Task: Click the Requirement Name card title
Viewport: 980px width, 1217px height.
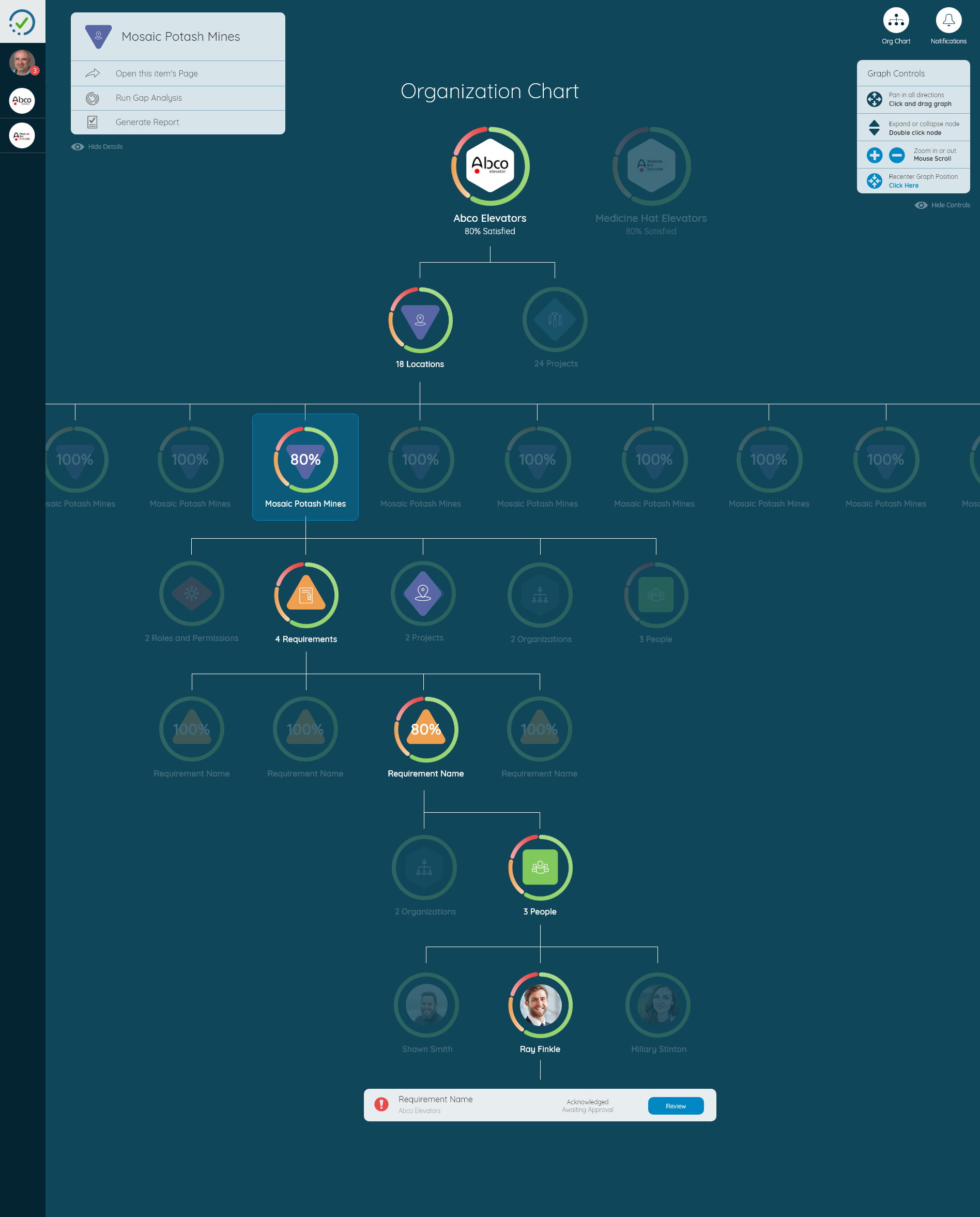Action: [435, 1099]
